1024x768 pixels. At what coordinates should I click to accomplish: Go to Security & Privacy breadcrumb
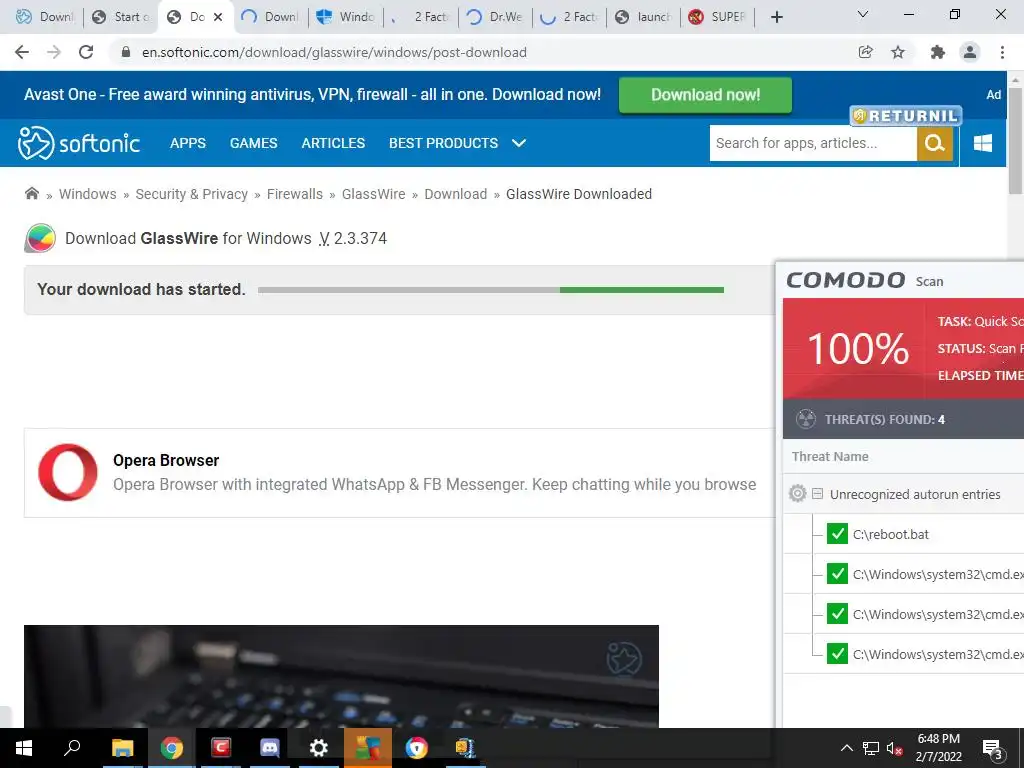[x=191, y=194]
